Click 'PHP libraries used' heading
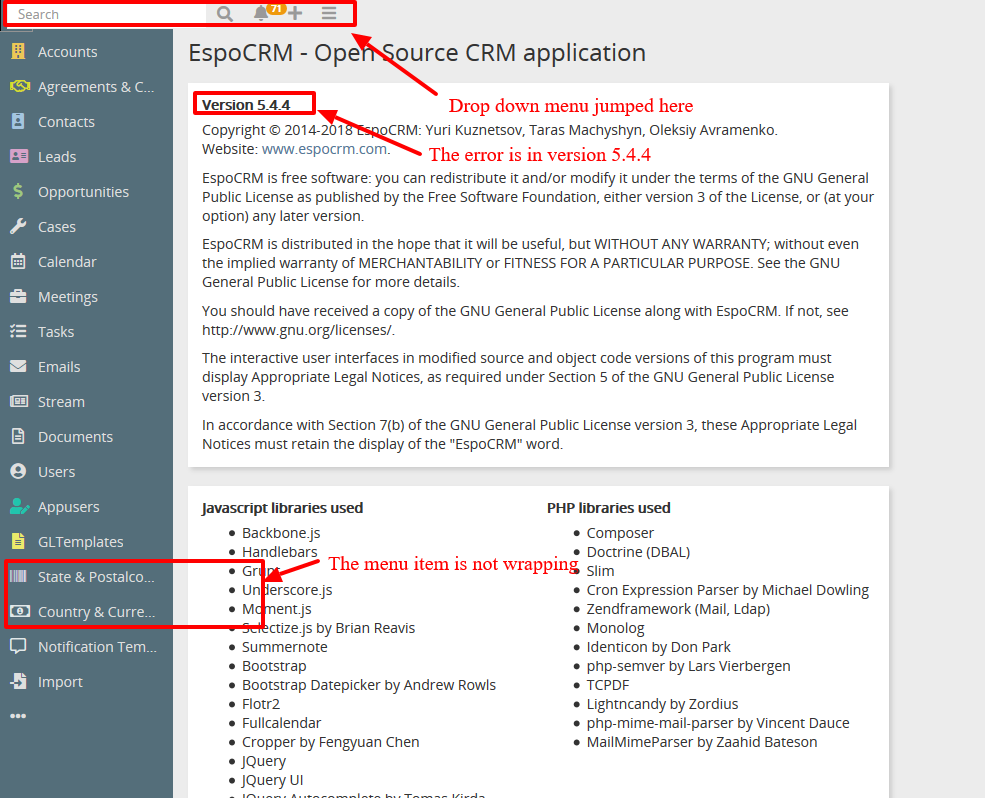Screen dimensions: 985x798 coord(609,508)
